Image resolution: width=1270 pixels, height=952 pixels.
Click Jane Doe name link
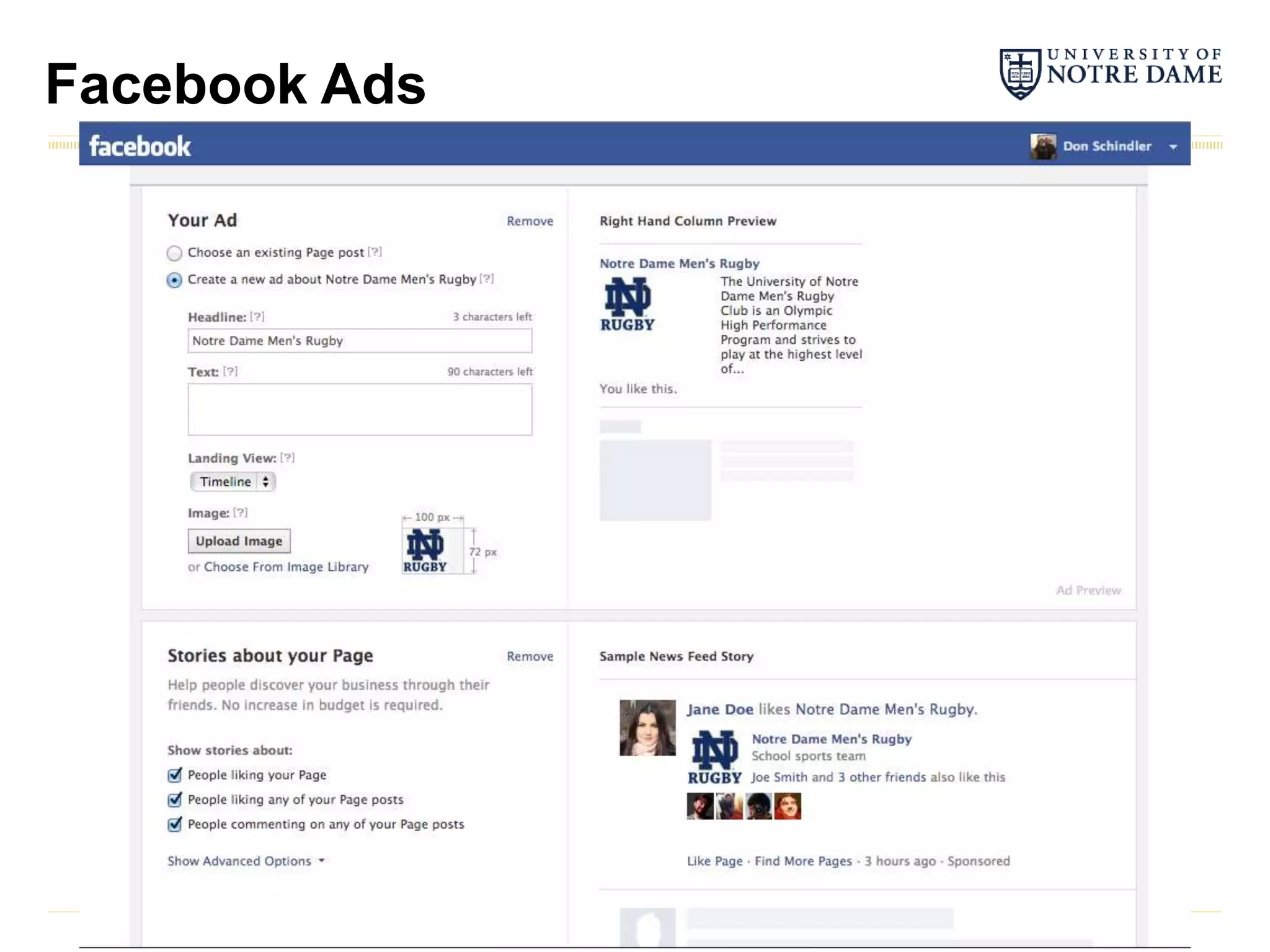point(720,710)
